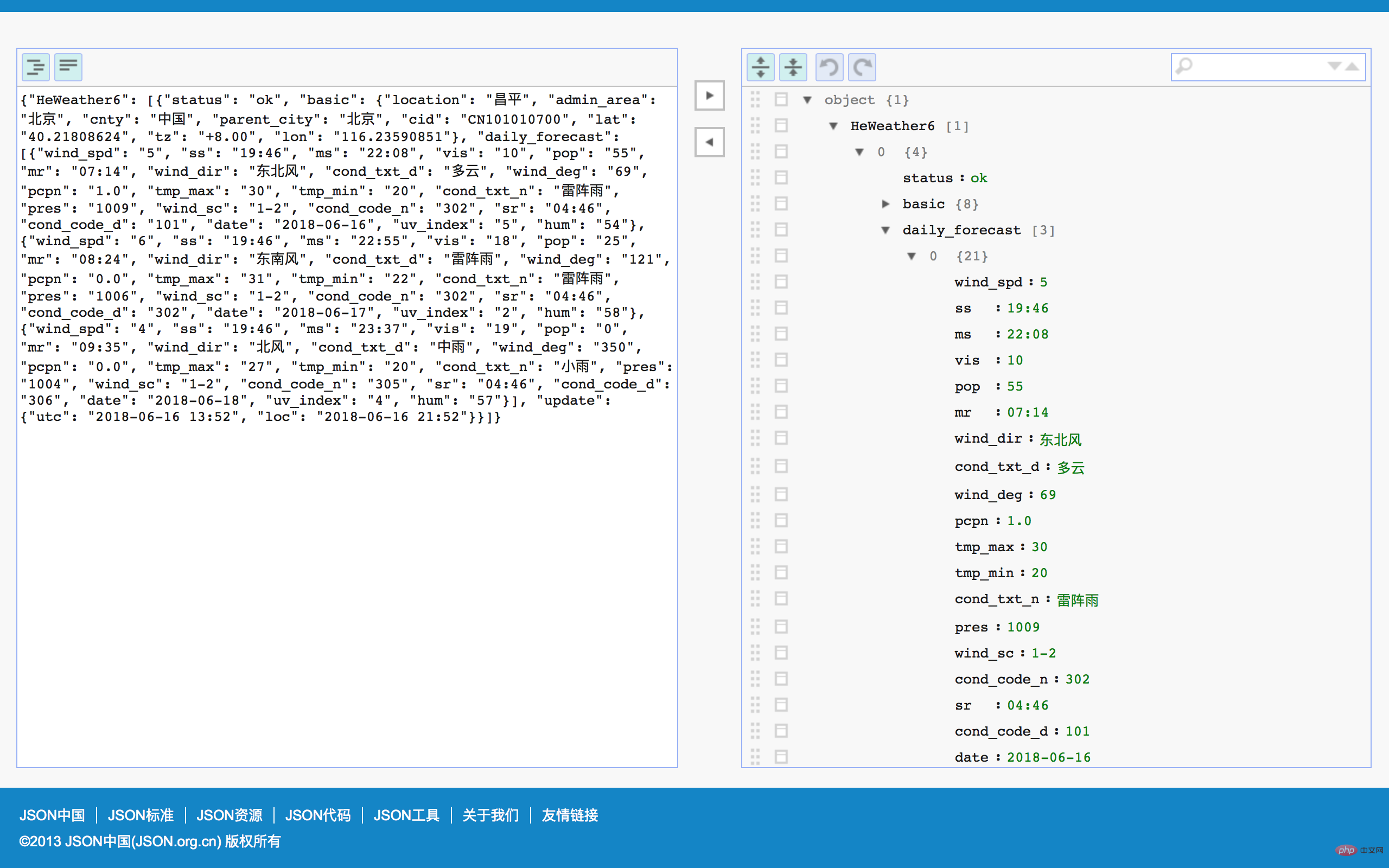Copy tree back to text with left arrow
Viewport: 1389px width, 868px height.
710,142
